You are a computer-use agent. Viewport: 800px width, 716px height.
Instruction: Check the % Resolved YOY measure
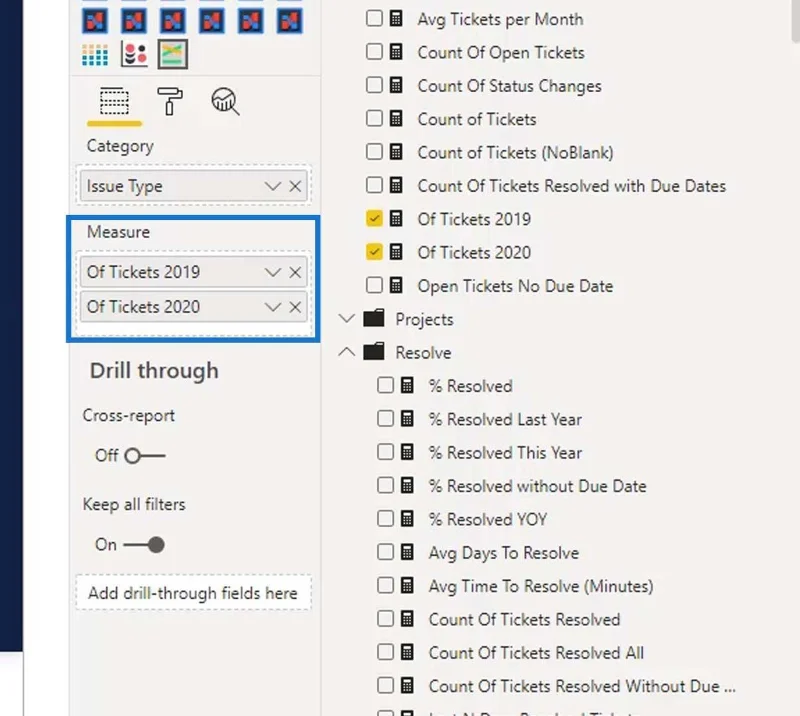tap(385, 519)
